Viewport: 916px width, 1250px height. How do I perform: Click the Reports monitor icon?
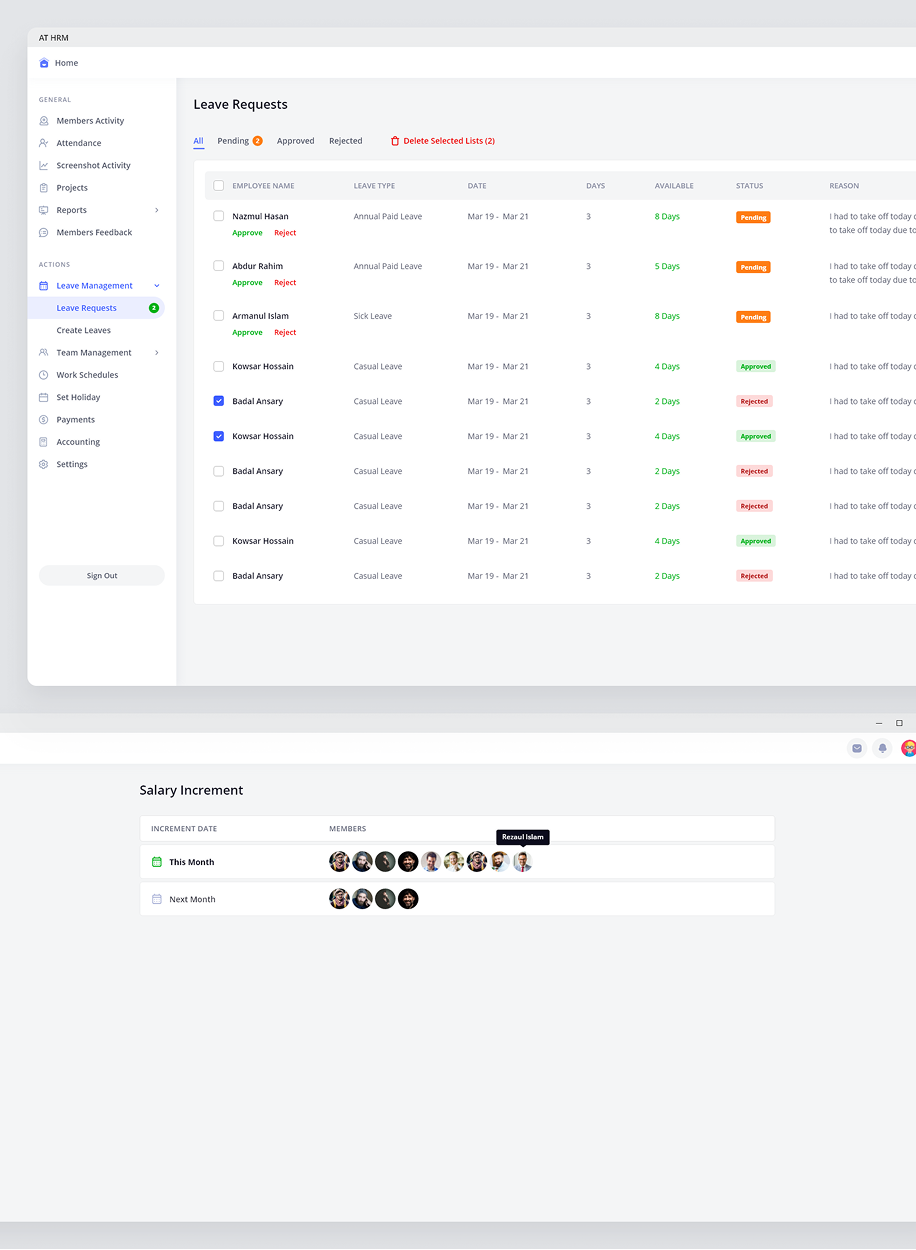click(x=44, y=210)
